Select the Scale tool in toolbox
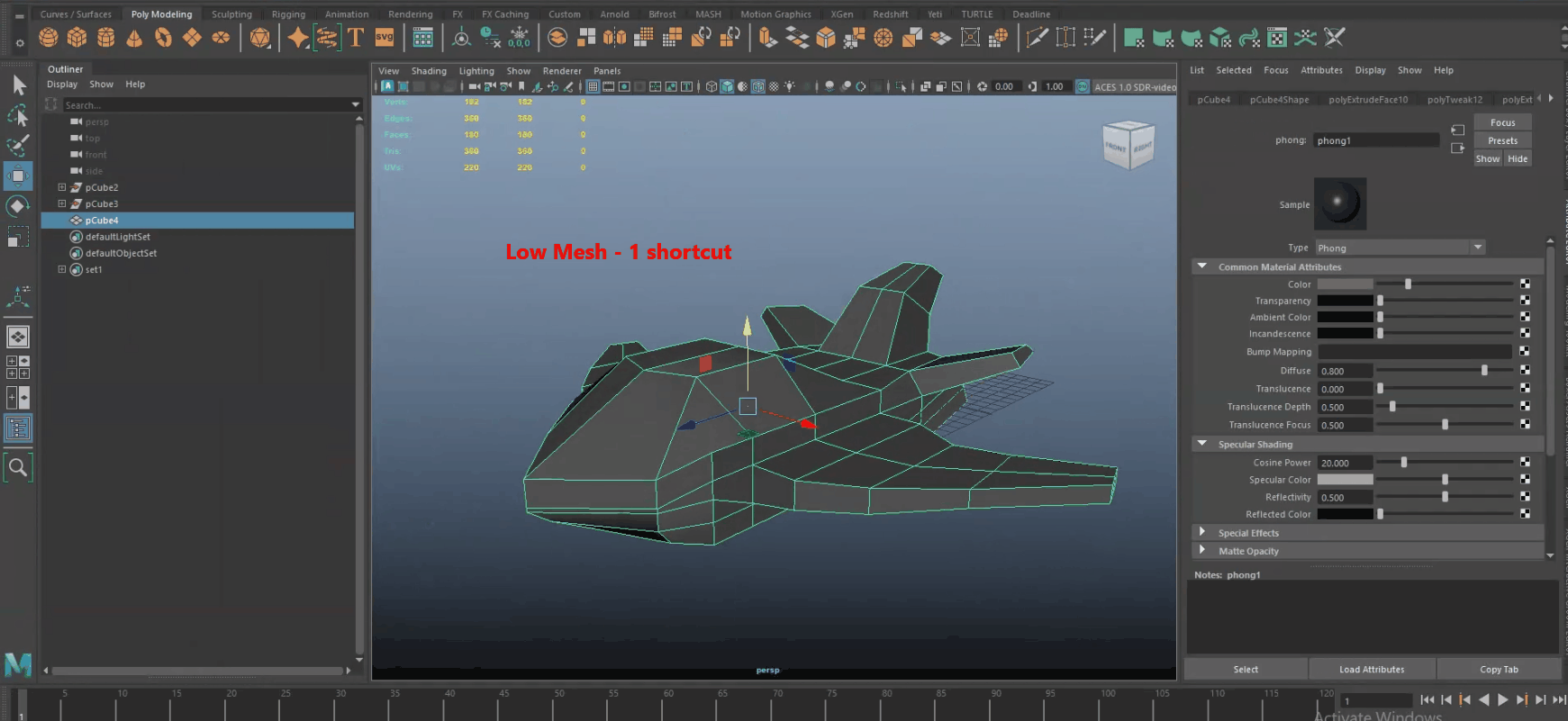1568x721 pixels. click(18, 237)
